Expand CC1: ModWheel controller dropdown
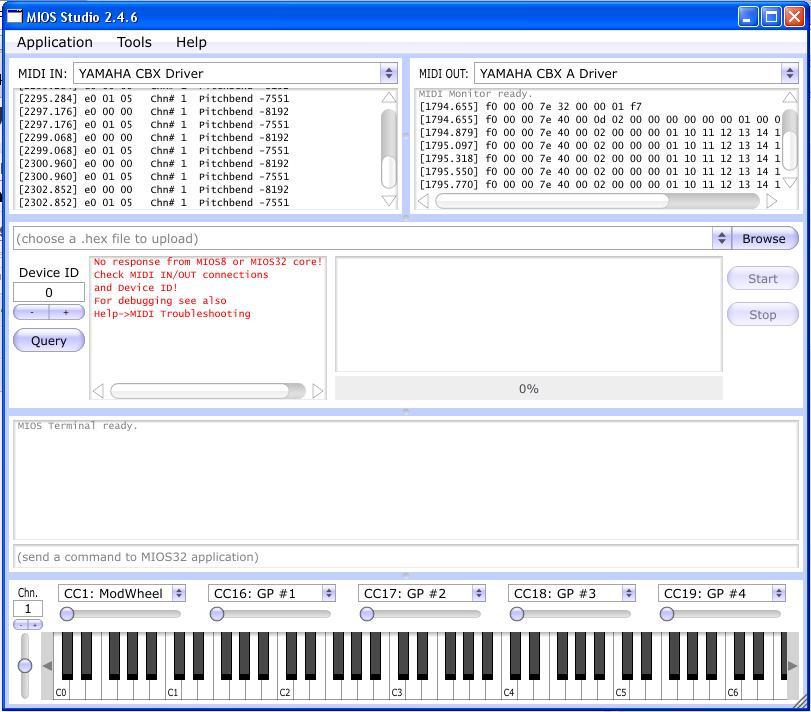The height and width of the screenshot is (712, 811). 179,593
